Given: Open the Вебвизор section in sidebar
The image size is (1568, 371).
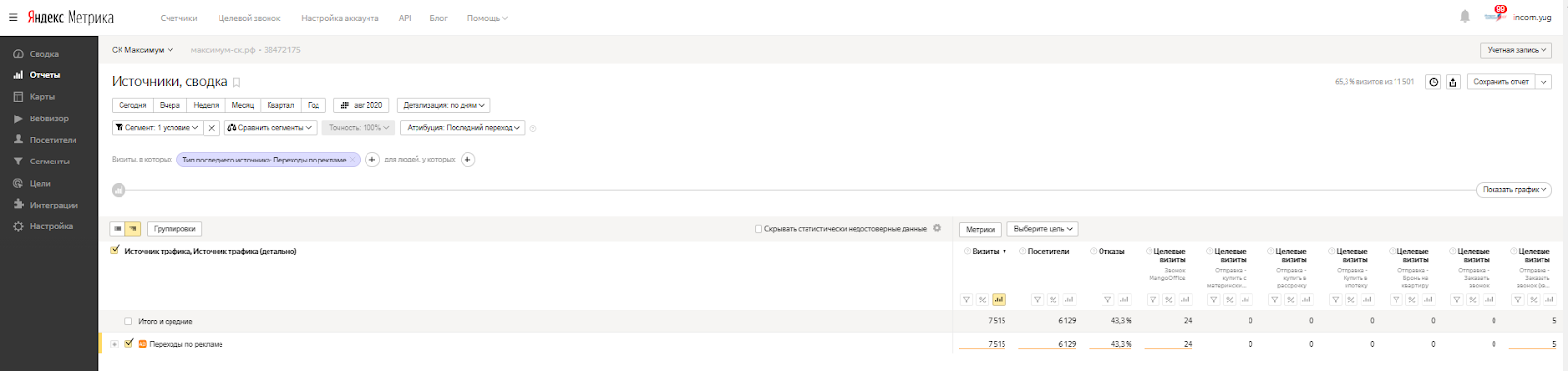Looking at the screenshot, I should coord(49,118).
